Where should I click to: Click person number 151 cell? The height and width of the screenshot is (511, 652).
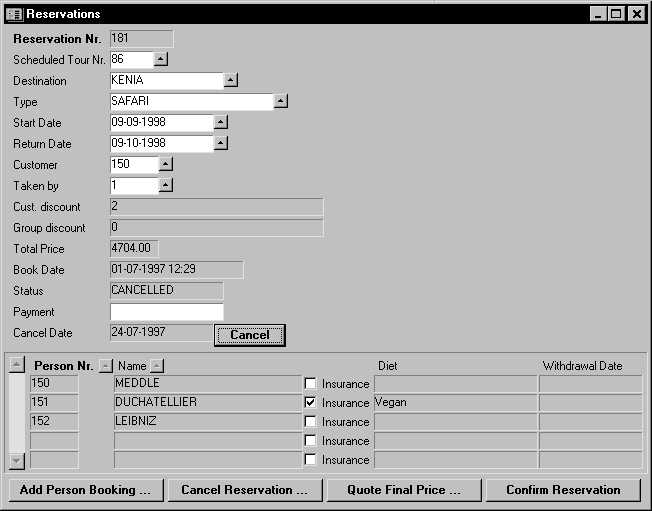point(54,402)
